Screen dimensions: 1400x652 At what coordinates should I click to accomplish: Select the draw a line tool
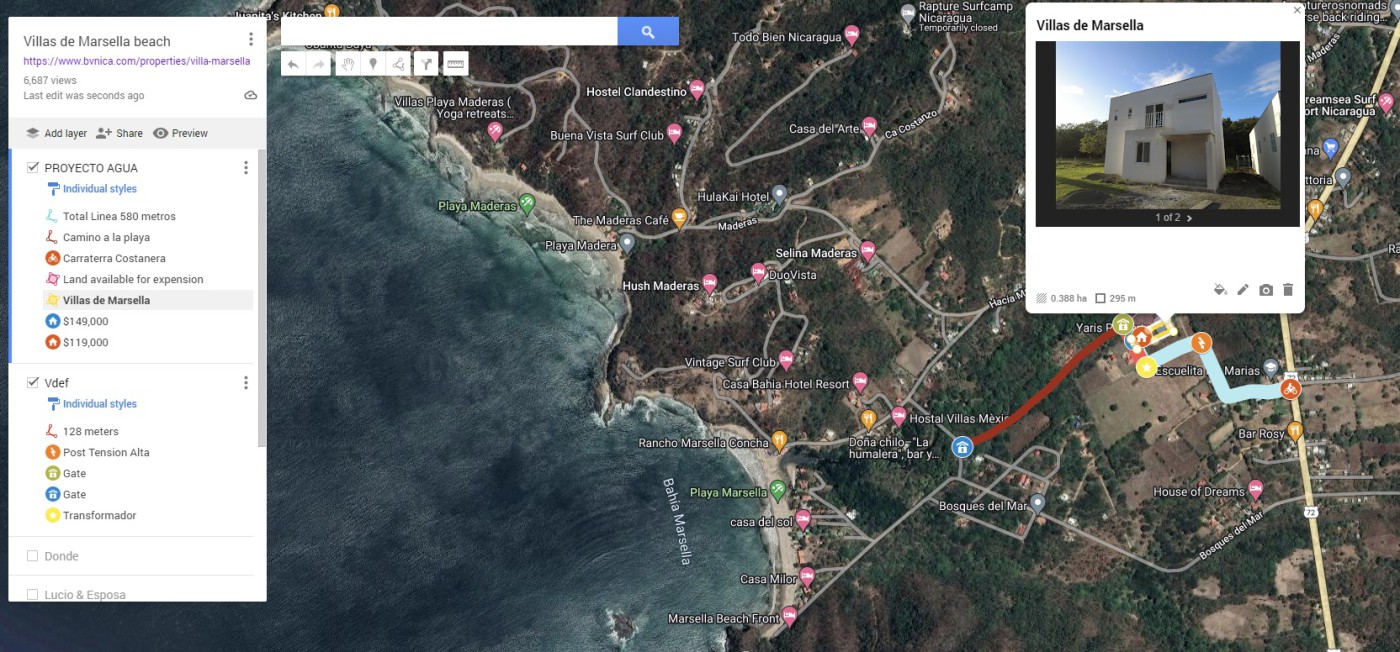click(399, 64)
